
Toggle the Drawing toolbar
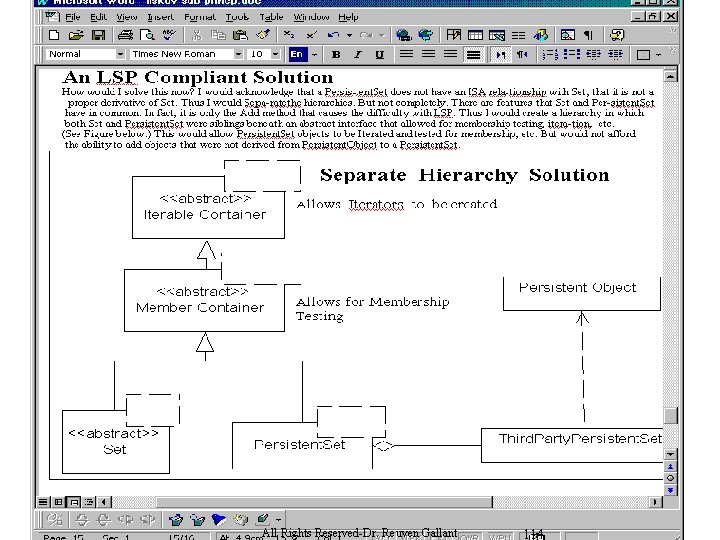[540, 35]
